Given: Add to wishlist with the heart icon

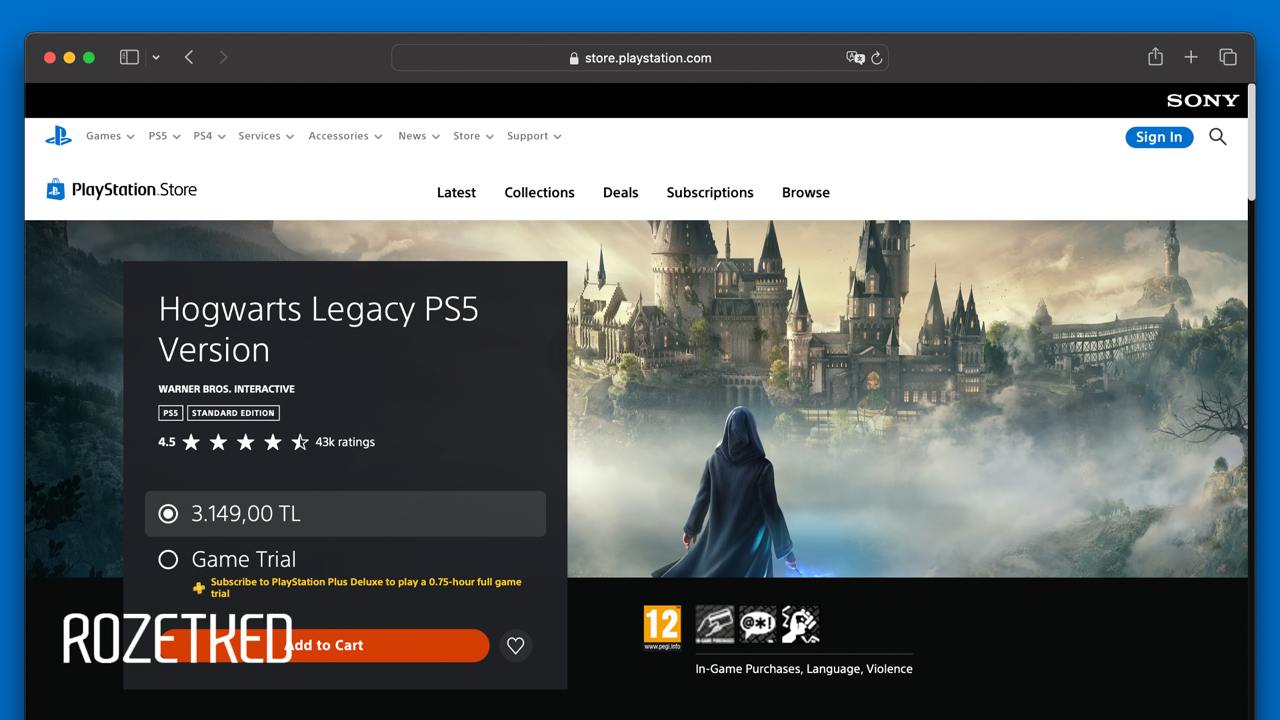Looking at the screenshot, I should click(x=515, y=646).
